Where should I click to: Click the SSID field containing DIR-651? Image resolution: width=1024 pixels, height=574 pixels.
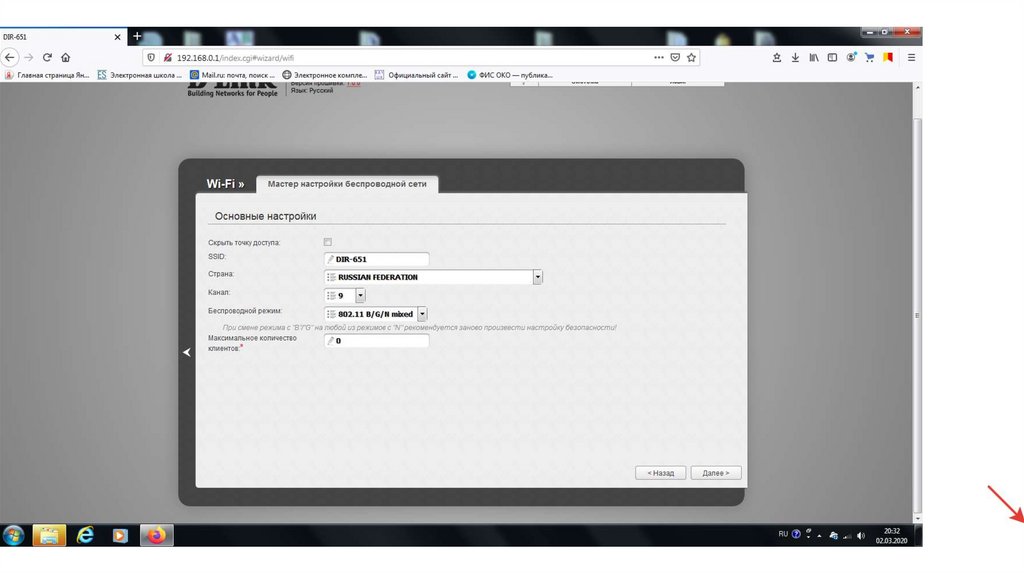pos(377,259)
